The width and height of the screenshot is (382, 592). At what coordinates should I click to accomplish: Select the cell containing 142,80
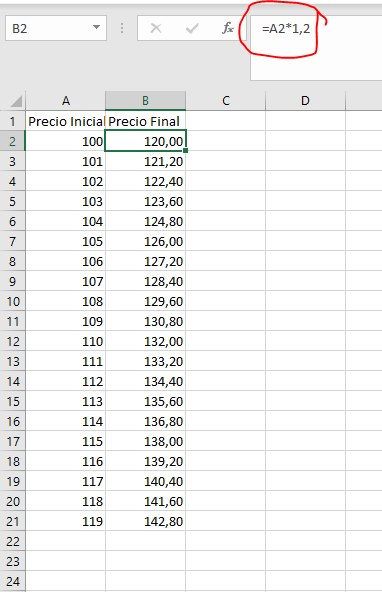[x=145, y=521]
